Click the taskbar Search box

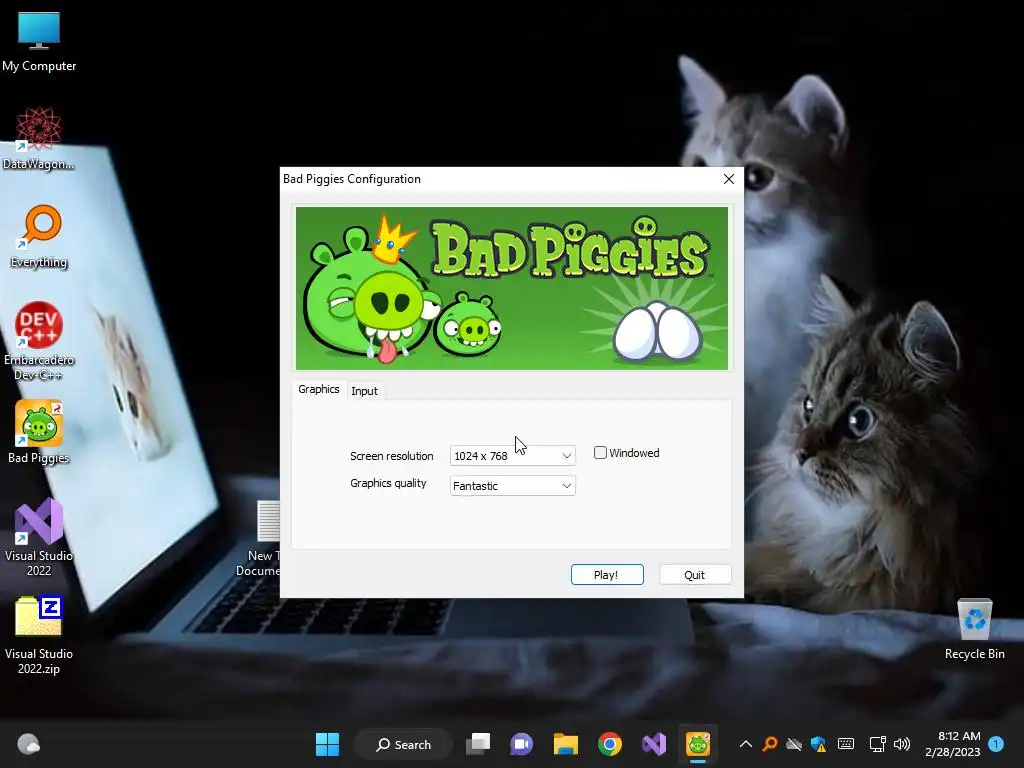[404, 744]
